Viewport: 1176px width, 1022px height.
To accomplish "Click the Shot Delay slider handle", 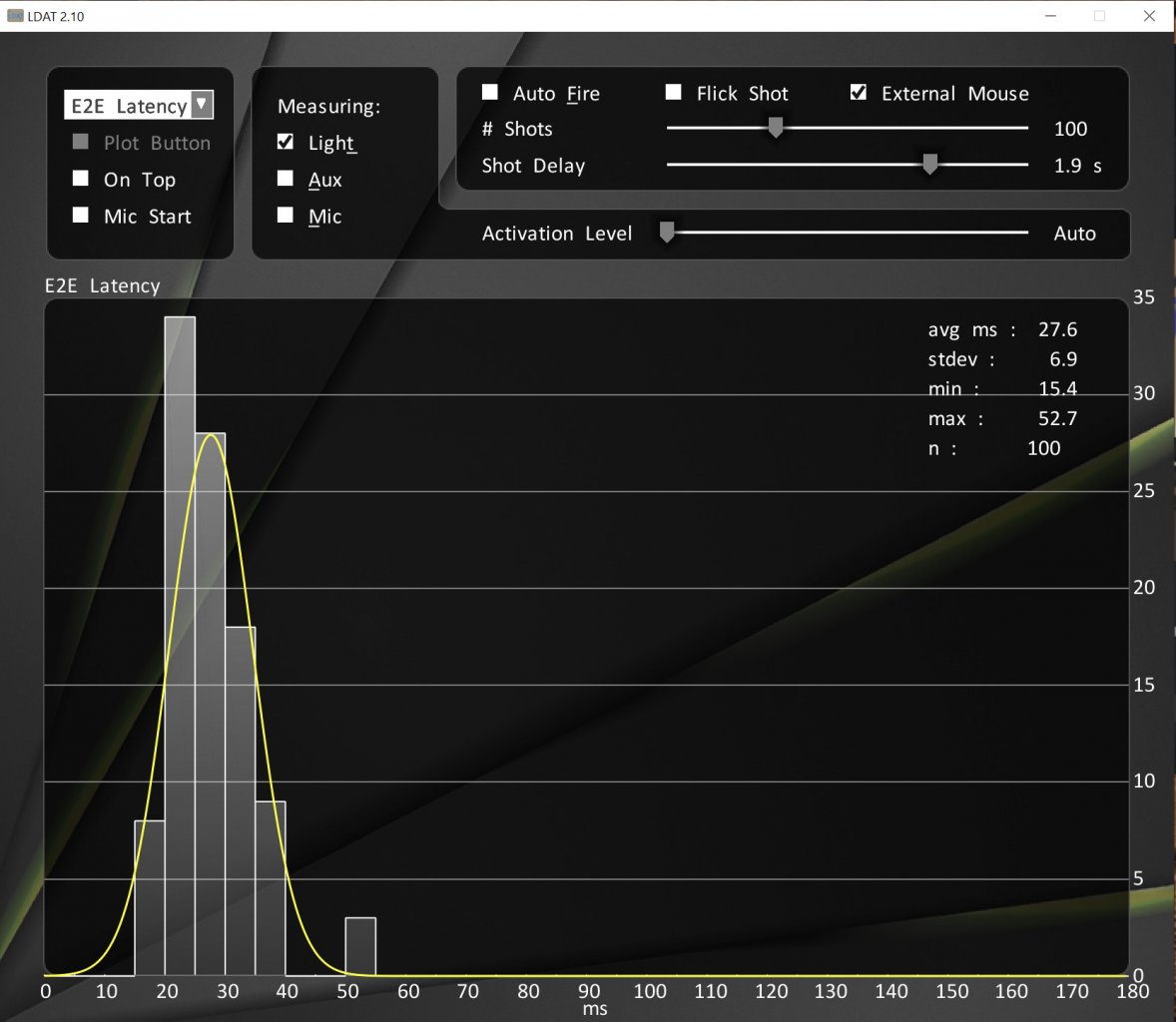I will point(930,165).
